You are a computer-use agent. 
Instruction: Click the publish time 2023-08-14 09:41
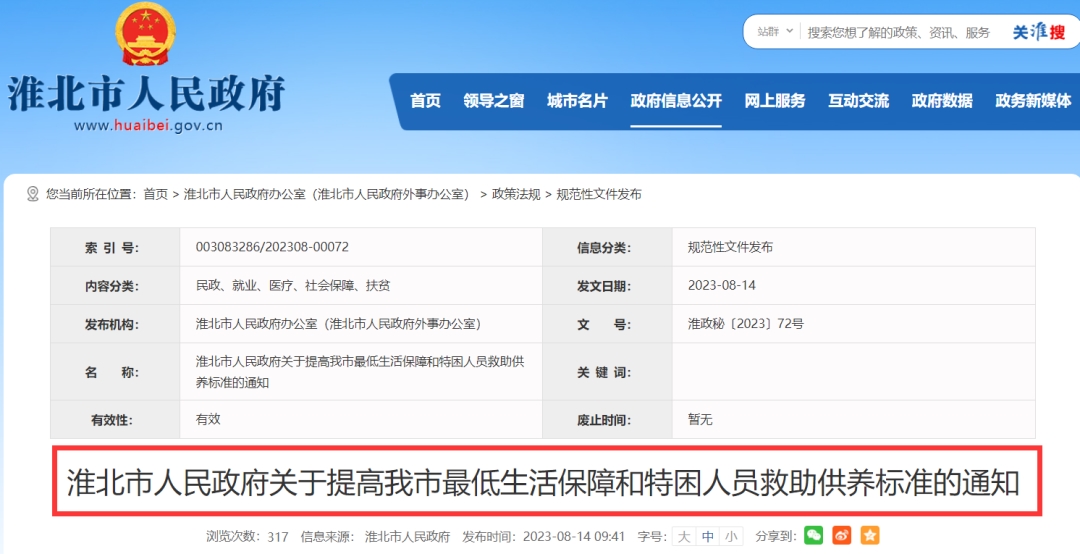574,537
